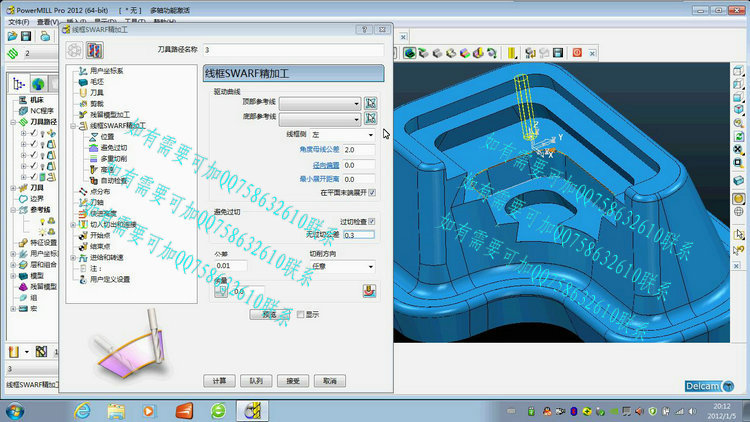This screenshot has width=750, height=422.
Task: Open 毛坯 page in the dialog tree
Action: pos(97,82)
